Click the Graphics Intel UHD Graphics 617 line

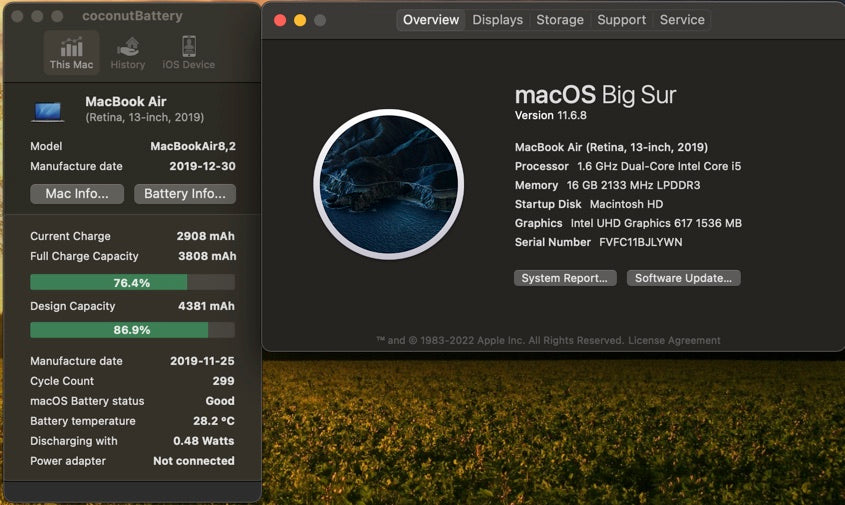pyautogui.click(x=628, y=223)
